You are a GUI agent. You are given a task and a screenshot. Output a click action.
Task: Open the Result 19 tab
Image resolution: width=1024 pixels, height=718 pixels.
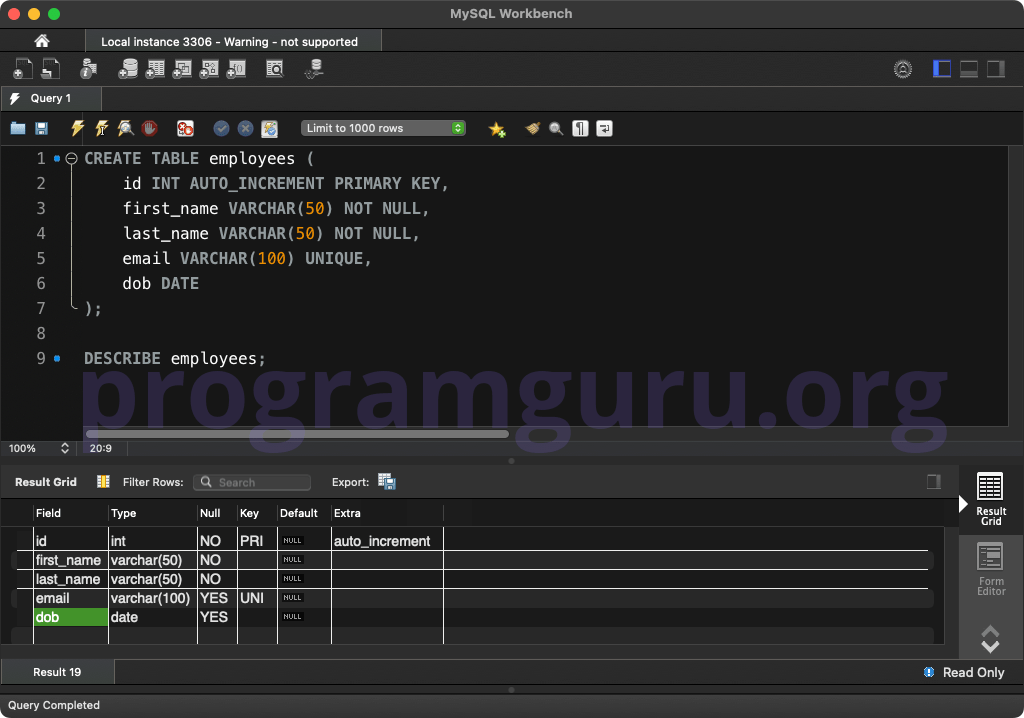point(57,672)
